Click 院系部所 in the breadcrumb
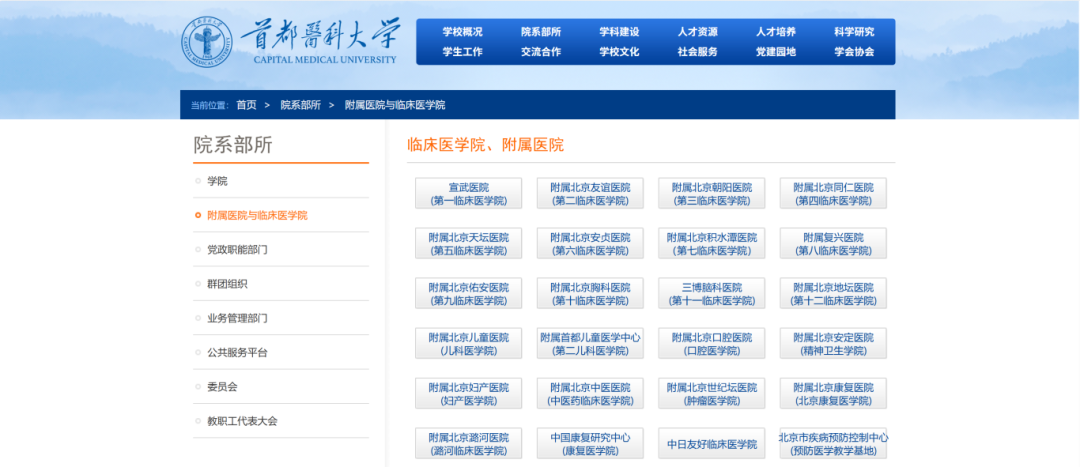 pos(300,105)
